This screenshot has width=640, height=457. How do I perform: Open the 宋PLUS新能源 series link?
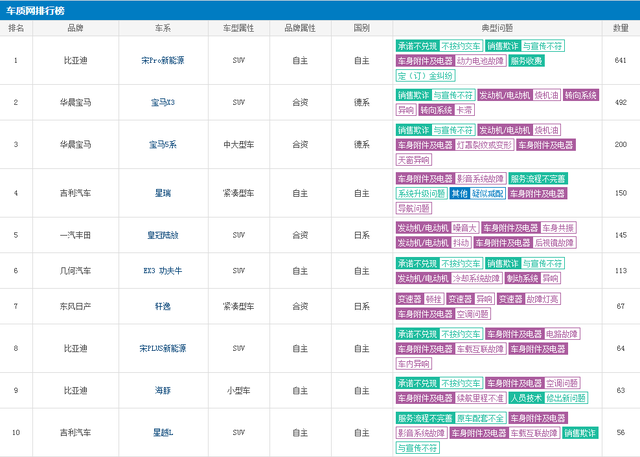[x=163, y=348]
